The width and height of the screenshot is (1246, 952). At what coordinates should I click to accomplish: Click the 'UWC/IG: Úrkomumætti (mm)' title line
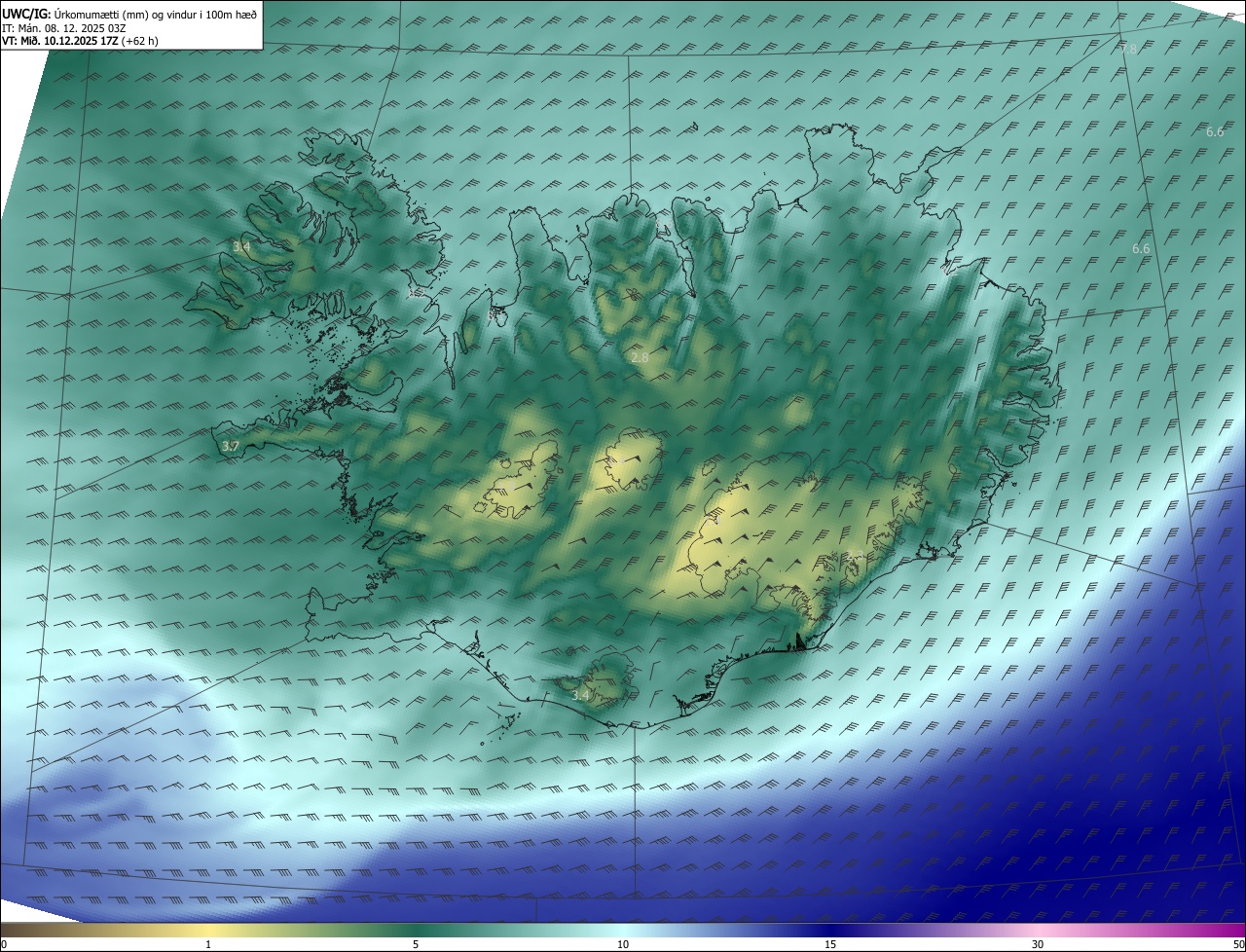(130, 14)
